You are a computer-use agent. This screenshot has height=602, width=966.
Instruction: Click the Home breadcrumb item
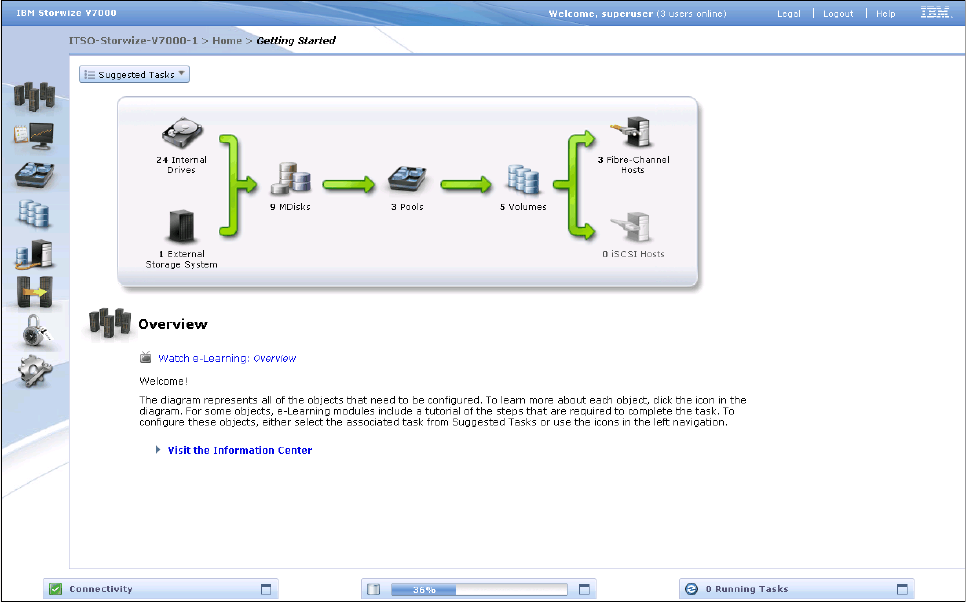pos(226,41)
